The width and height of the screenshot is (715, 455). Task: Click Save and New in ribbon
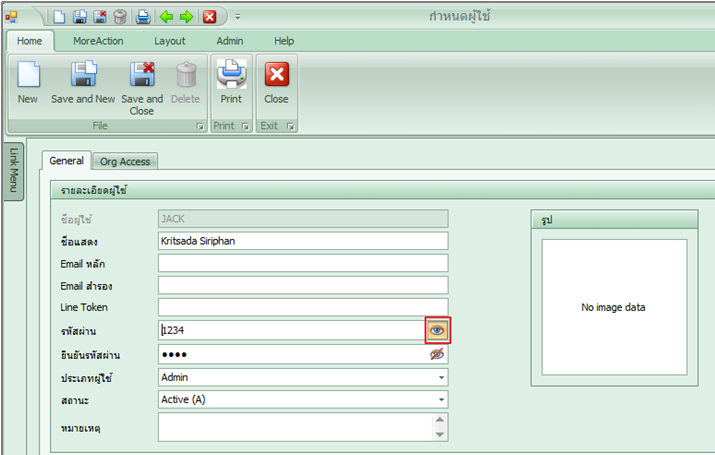83,83
